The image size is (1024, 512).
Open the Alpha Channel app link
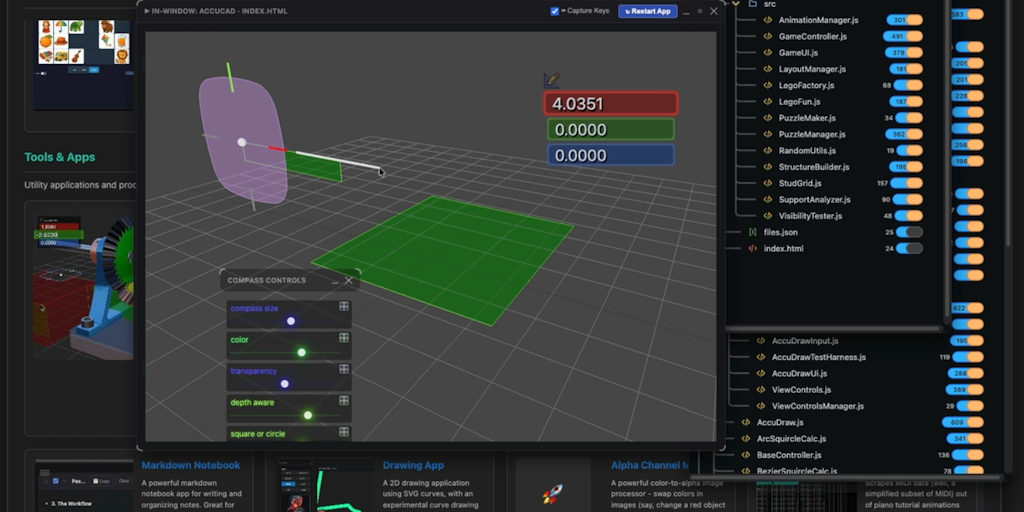(650, 466)
